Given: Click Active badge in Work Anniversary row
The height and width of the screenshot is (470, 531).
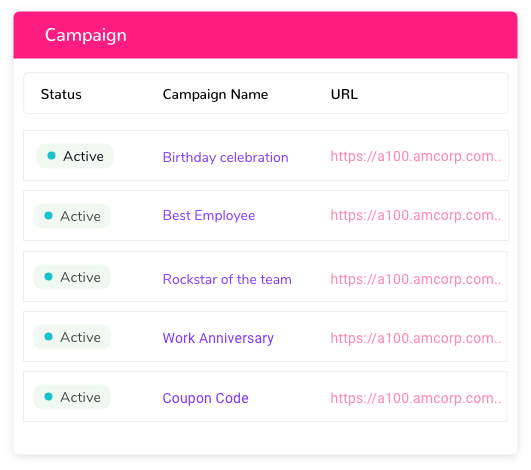Looking at the screenshot, I should click(72, 337).
